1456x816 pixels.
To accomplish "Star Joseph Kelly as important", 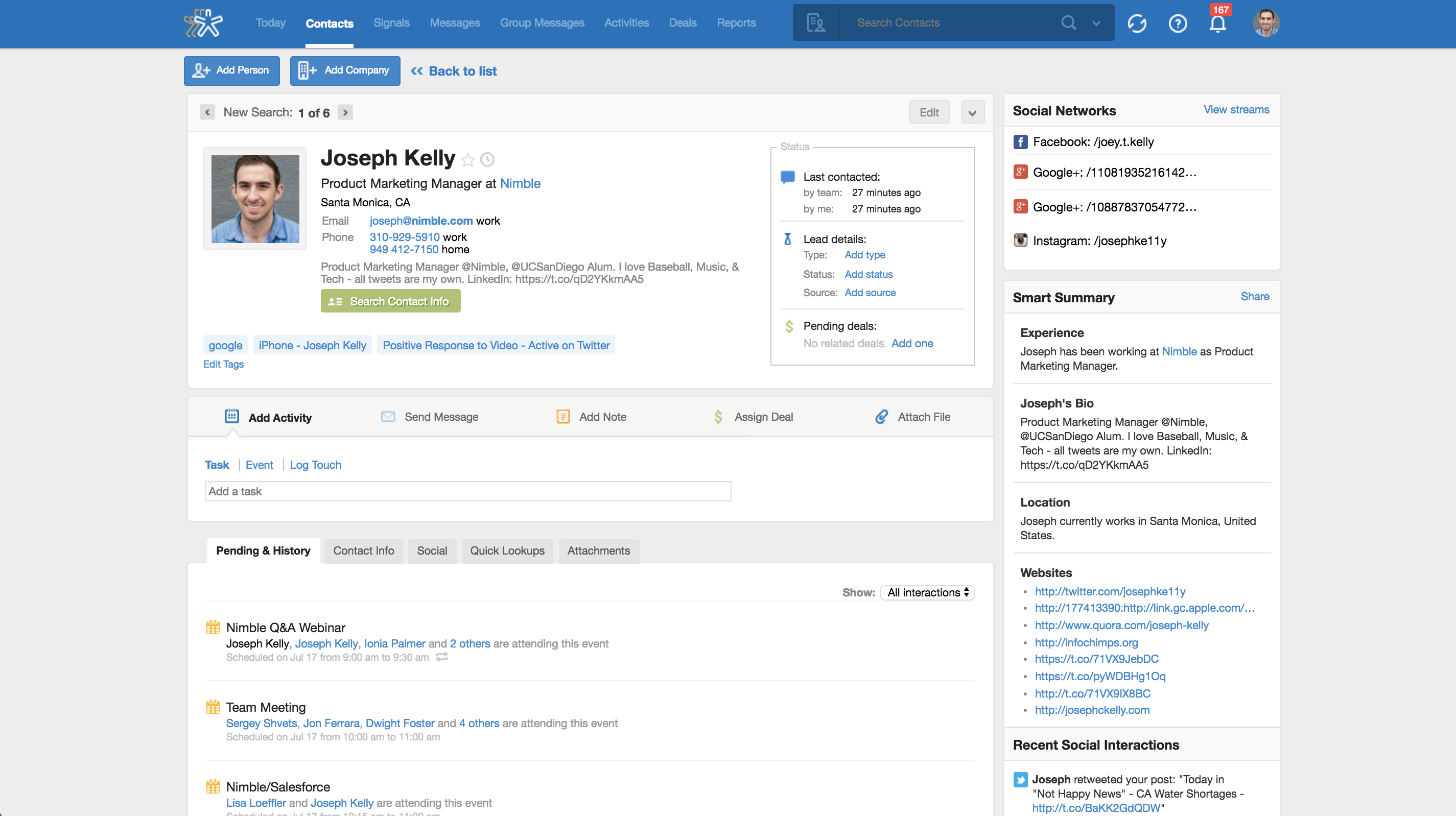I will 467,160.
